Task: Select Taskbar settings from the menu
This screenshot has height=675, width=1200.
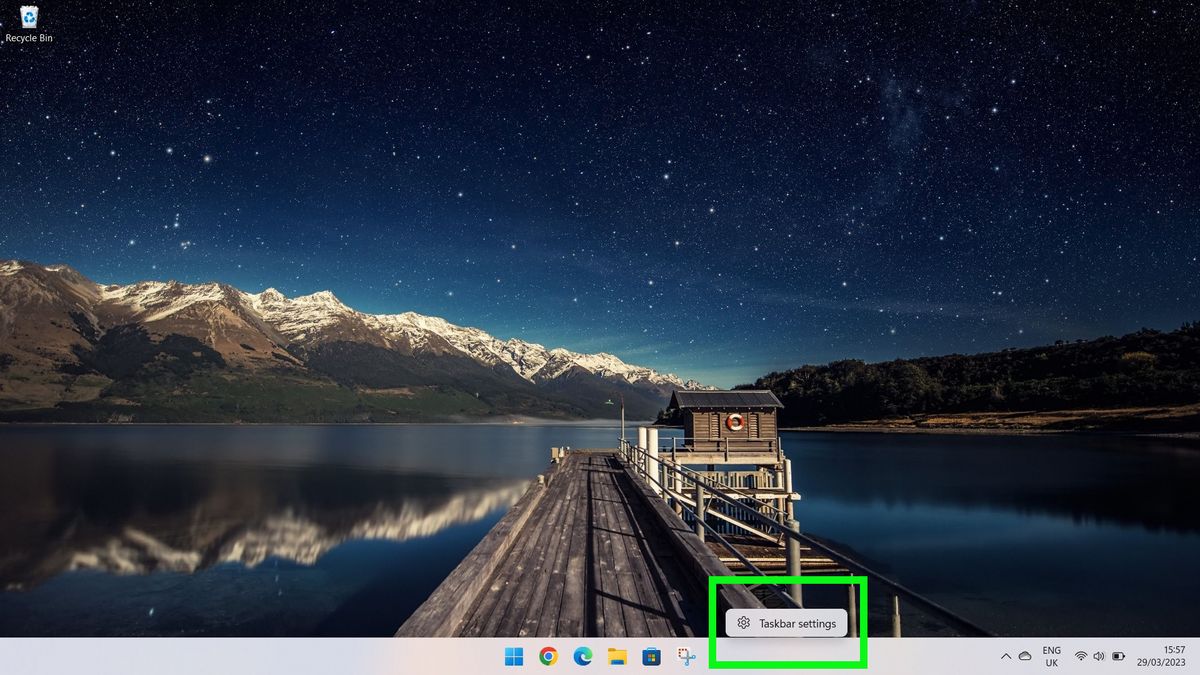Action: click(797, 622)
